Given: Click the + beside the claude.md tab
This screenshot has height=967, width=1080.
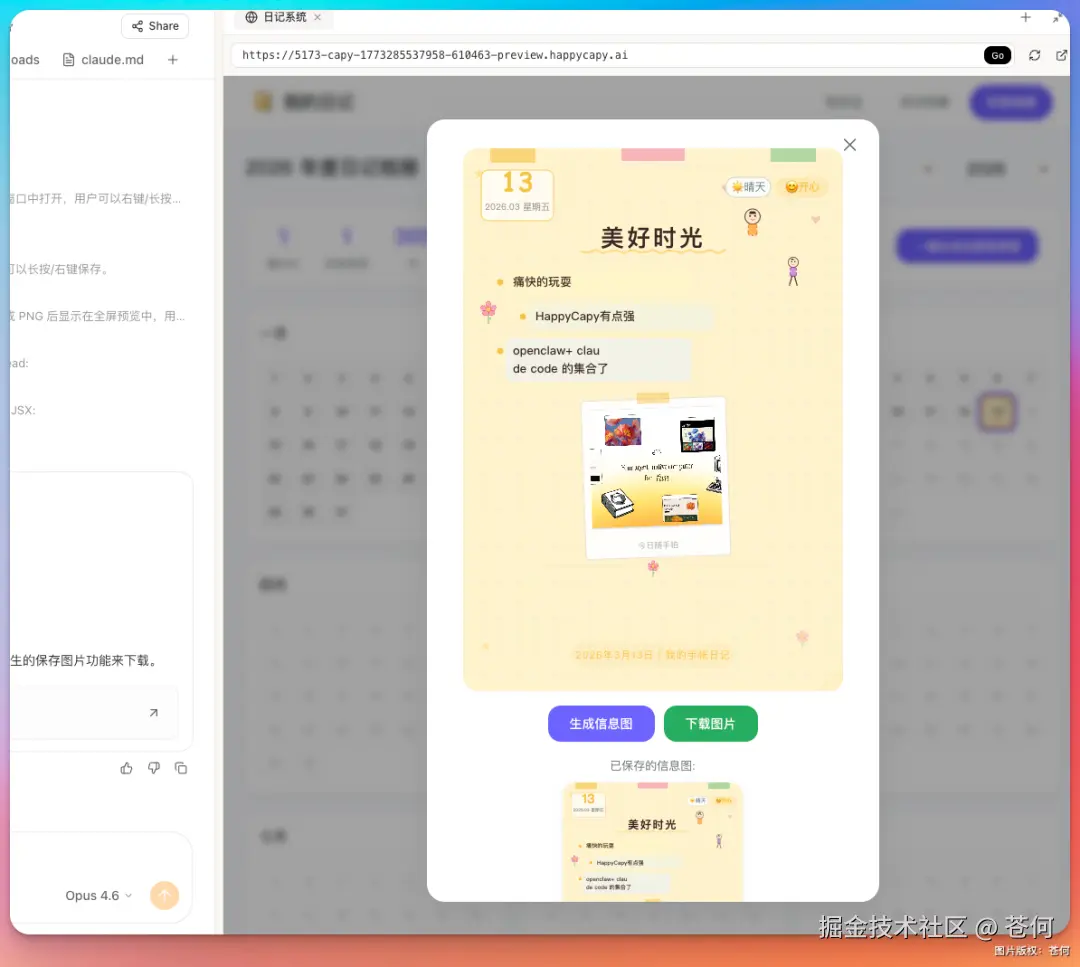Looking at the screenshot, I should pos(171,60).
